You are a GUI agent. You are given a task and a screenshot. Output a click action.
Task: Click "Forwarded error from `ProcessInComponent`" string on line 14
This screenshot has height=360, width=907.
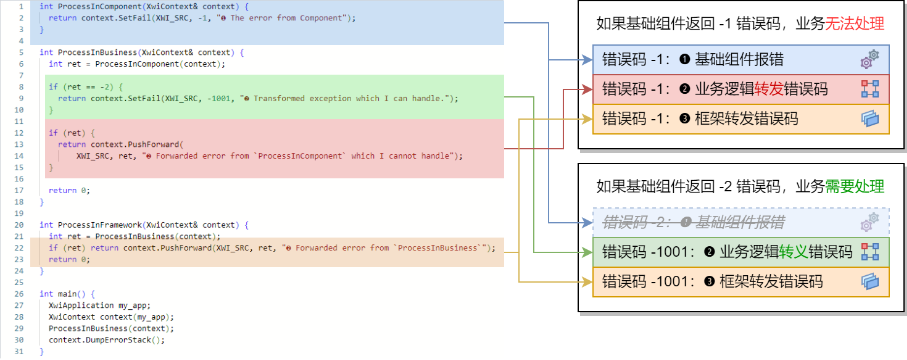[x=298, y=156]
